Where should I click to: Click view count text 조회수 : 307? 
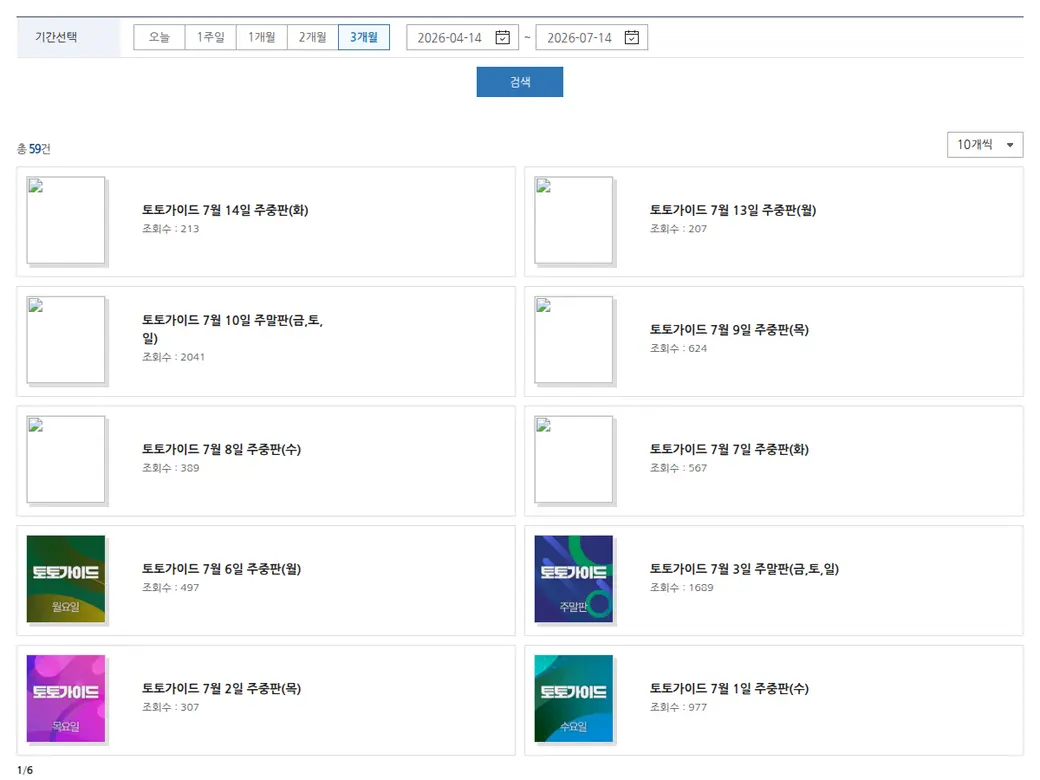pyautogui.click(x=170, y=707)
